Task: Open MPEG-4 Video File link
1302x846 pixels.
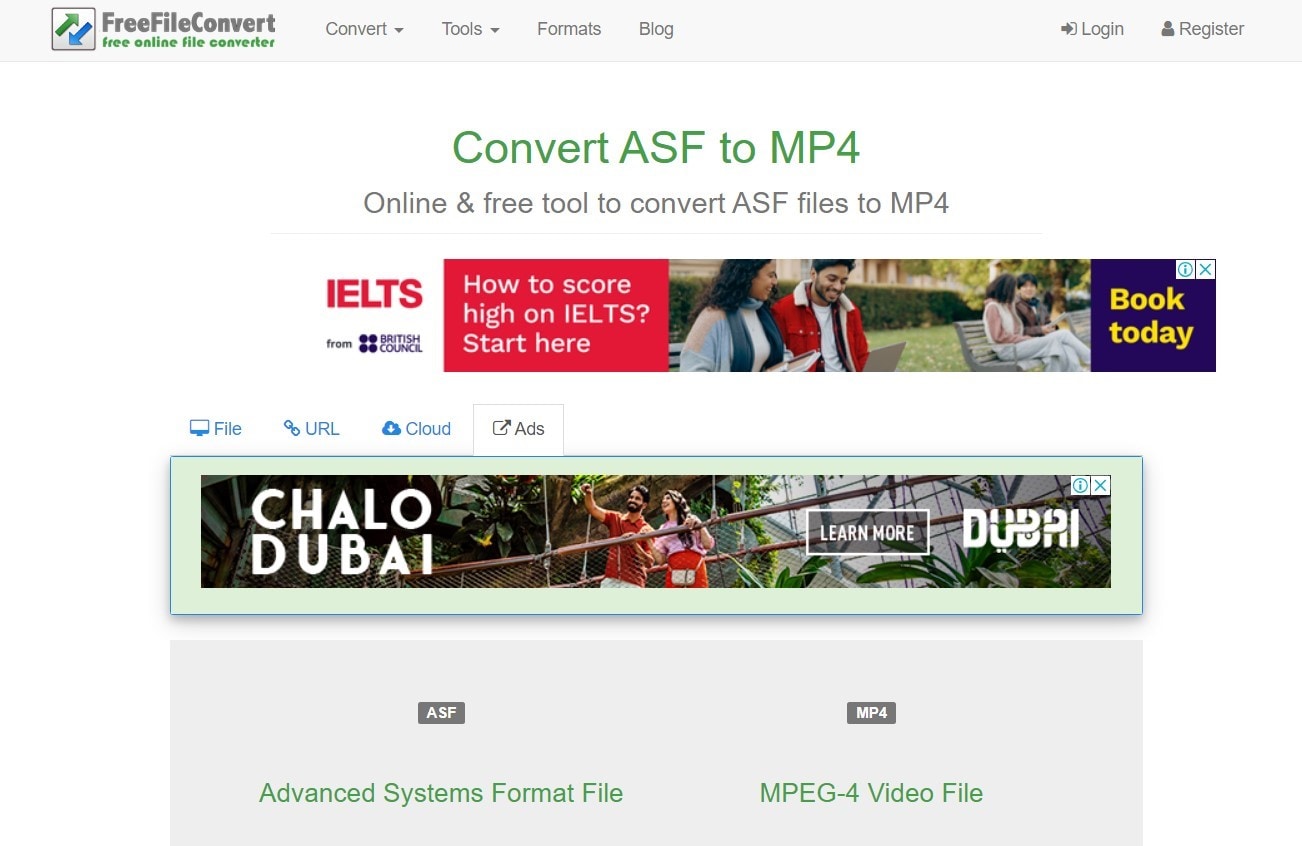Action: (871, 793)
